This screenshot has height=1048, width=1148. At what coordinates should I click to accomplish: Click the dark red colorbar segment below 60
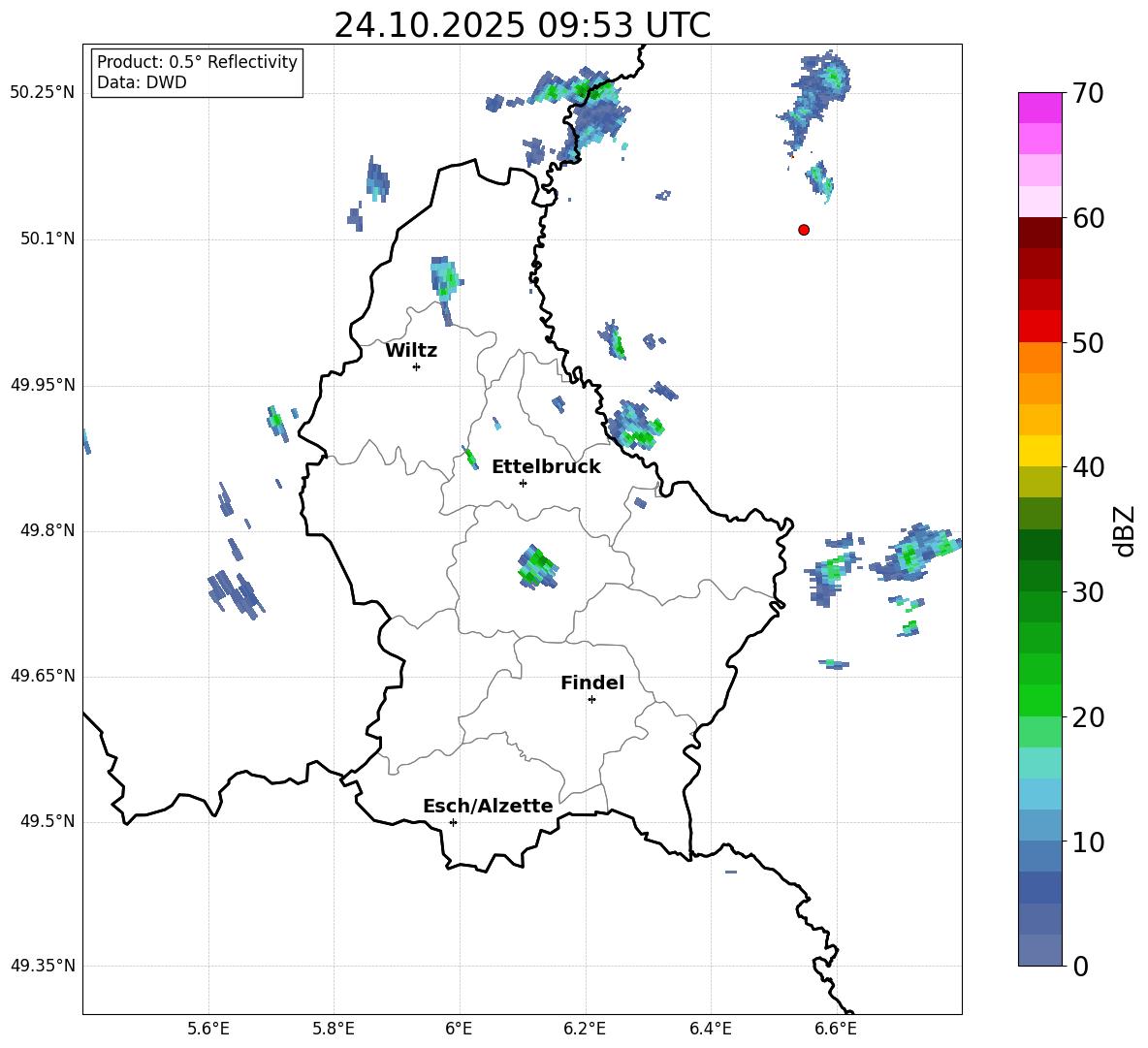(1039, 233)
